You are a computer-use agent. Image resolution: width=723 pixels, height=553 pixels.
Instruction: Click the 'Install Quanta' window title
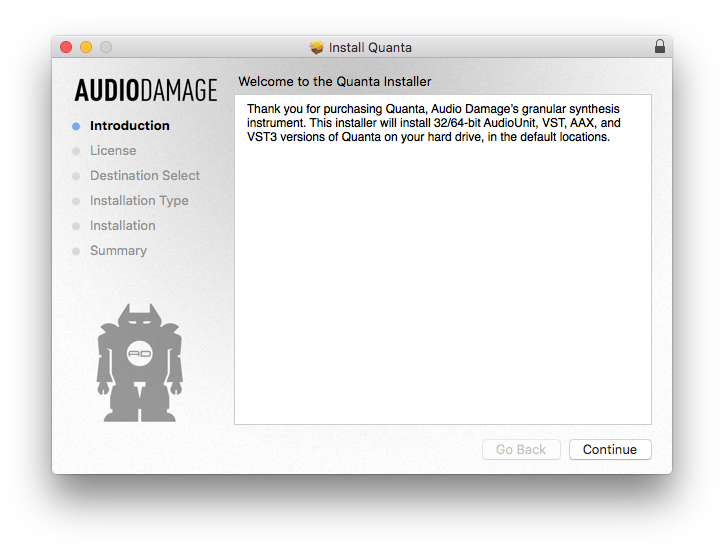[370, 47]
